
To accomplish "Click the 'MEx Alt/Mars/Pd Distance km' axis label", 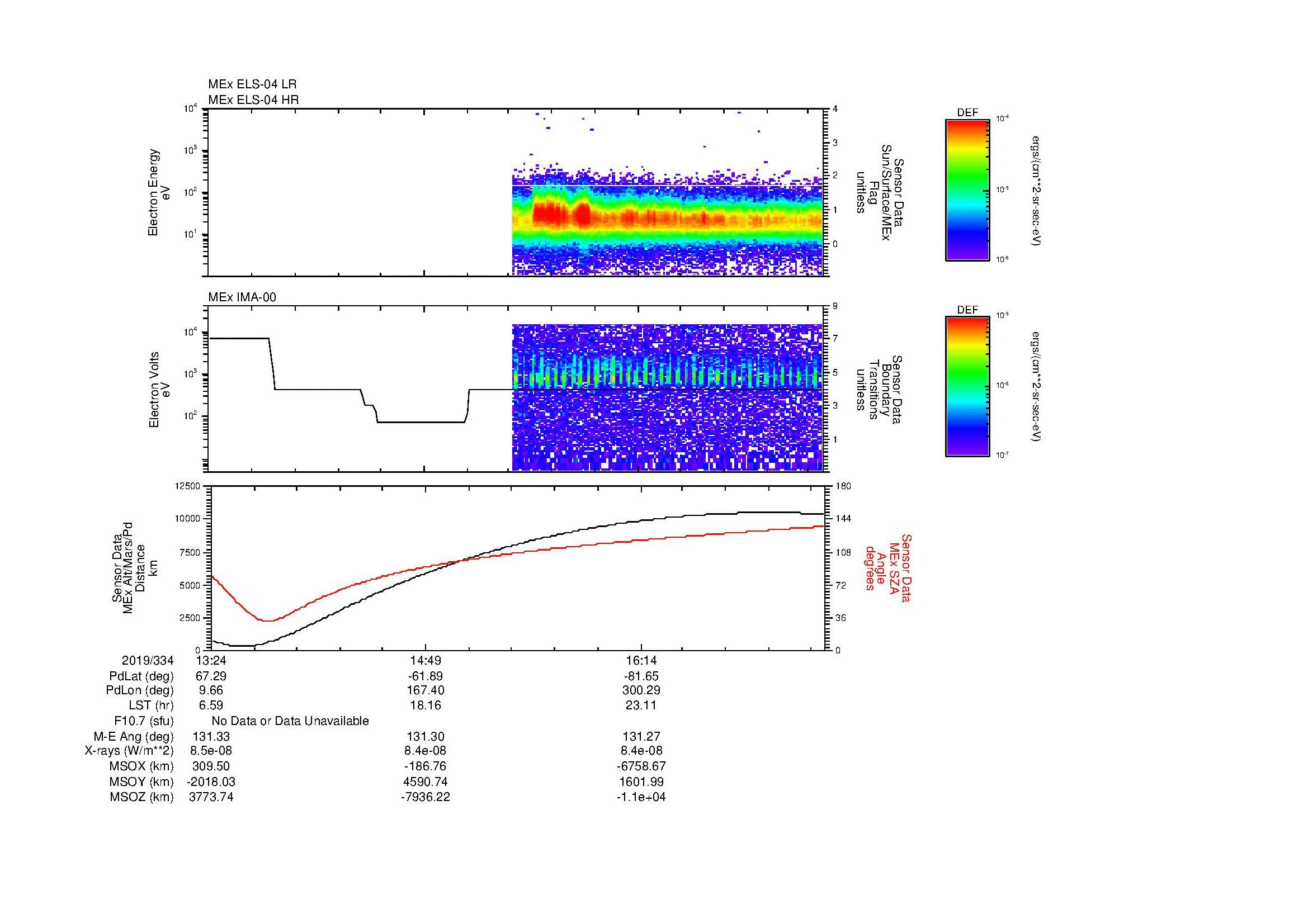I will (136, 568).
